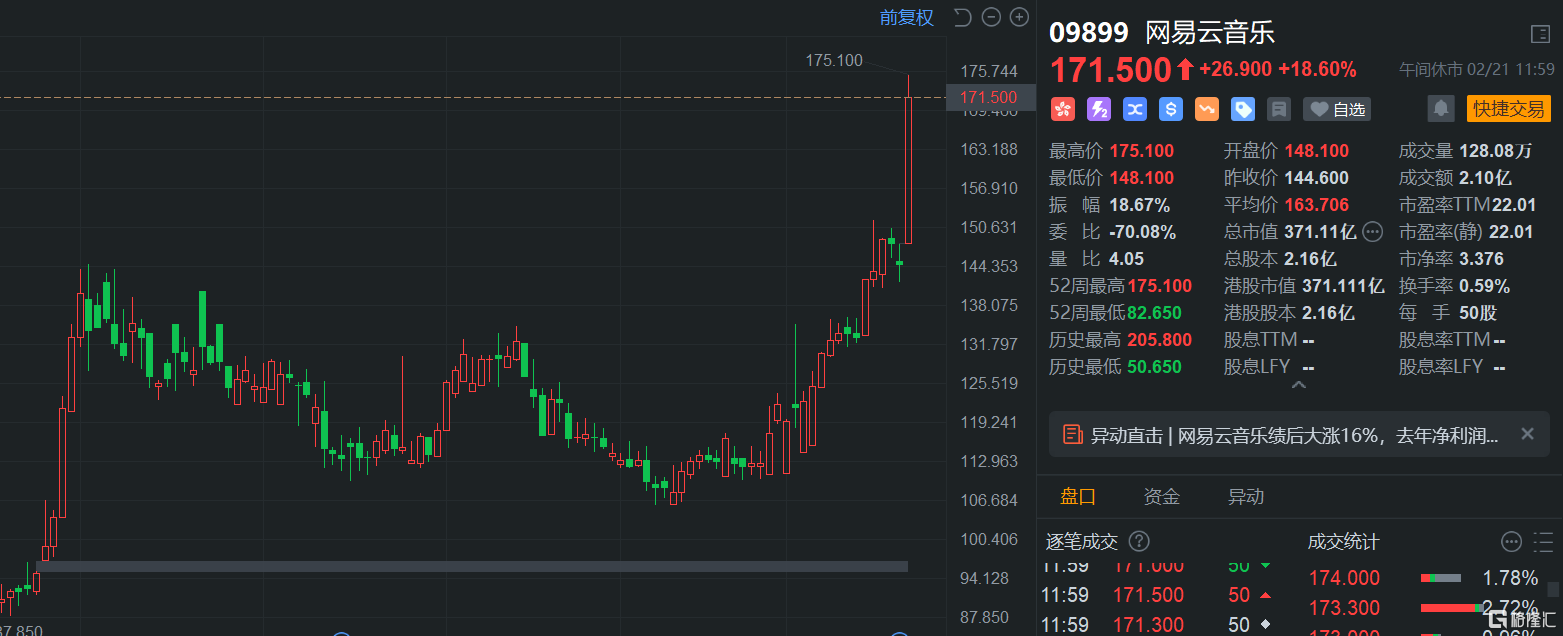This screenshot has width=1563, height=636.
Task: Click the purple lightning Level 2 icon
Action: [x=1098, y=109]
